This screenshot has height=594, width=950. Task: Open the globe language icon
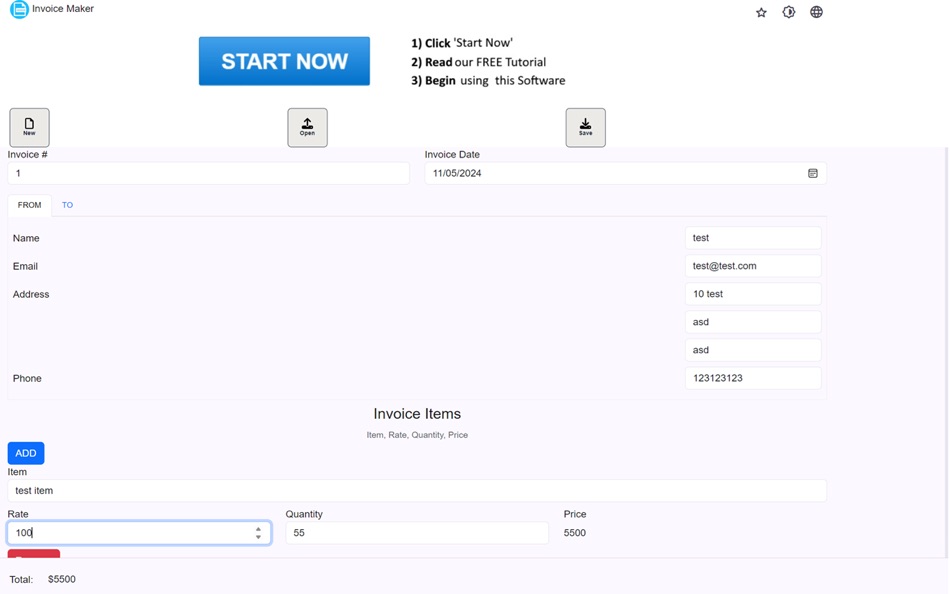(816, 12)
